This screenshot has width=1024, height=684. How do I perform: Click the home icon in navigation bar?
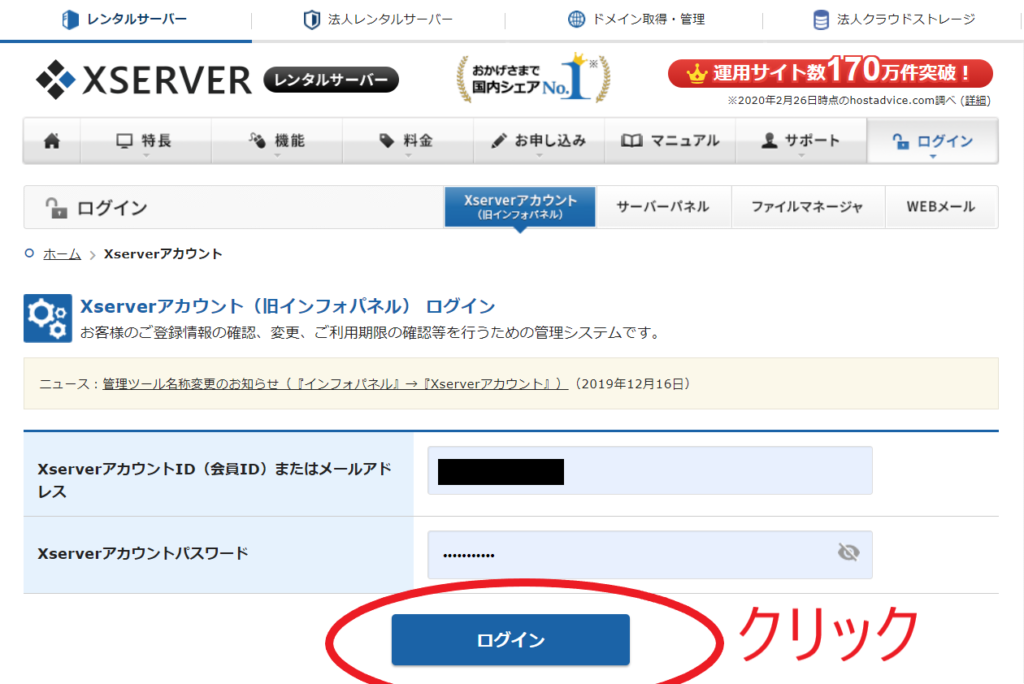52,140
